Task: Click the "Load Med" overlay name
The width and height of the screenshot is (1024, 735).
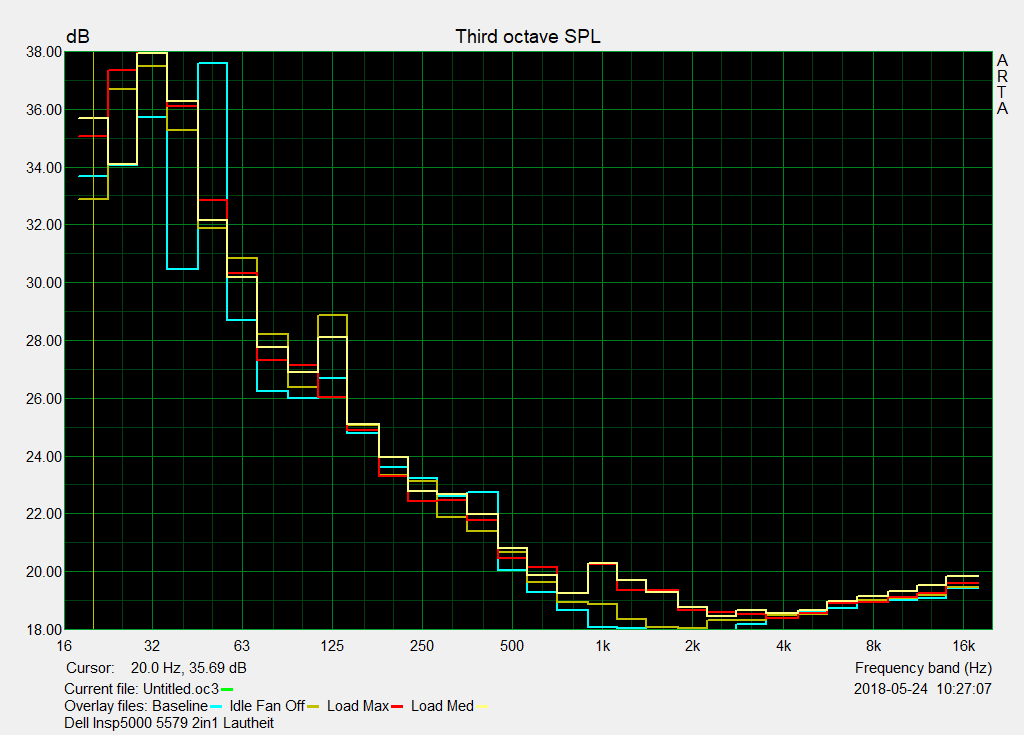Action: click(442, 706)
